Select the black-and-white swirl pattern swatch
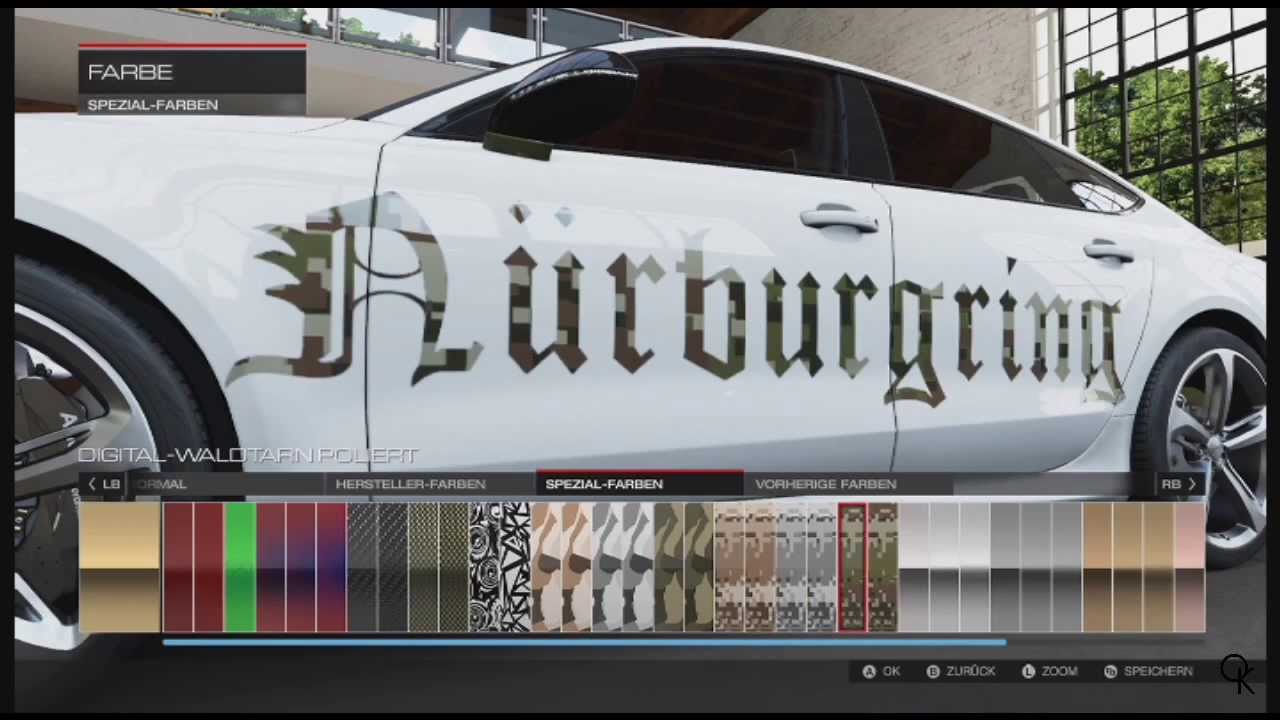The image size is (1280, 720). [485, 567]
